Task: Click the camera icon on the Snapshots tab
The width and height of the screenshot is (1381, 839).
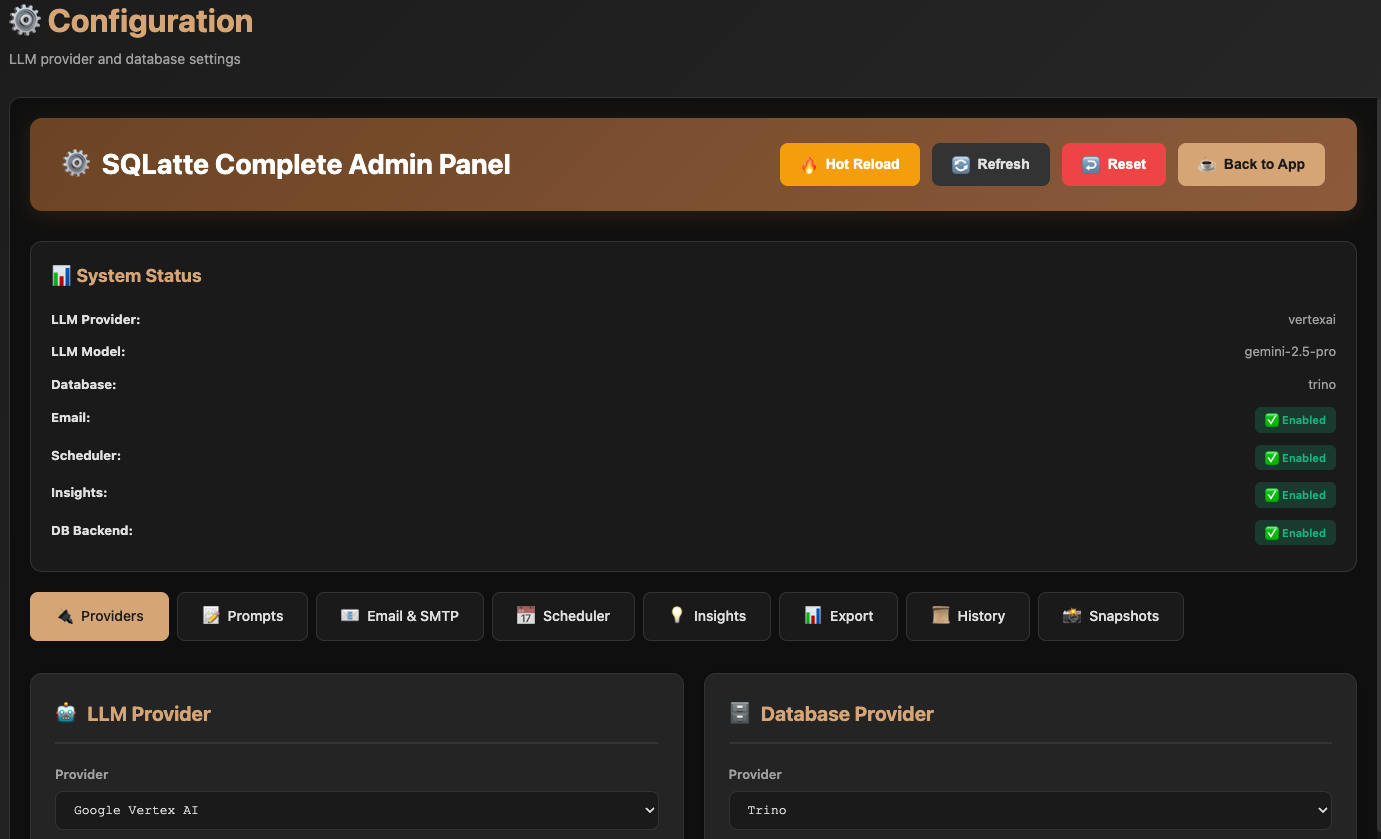Action: click(1072, 616)
